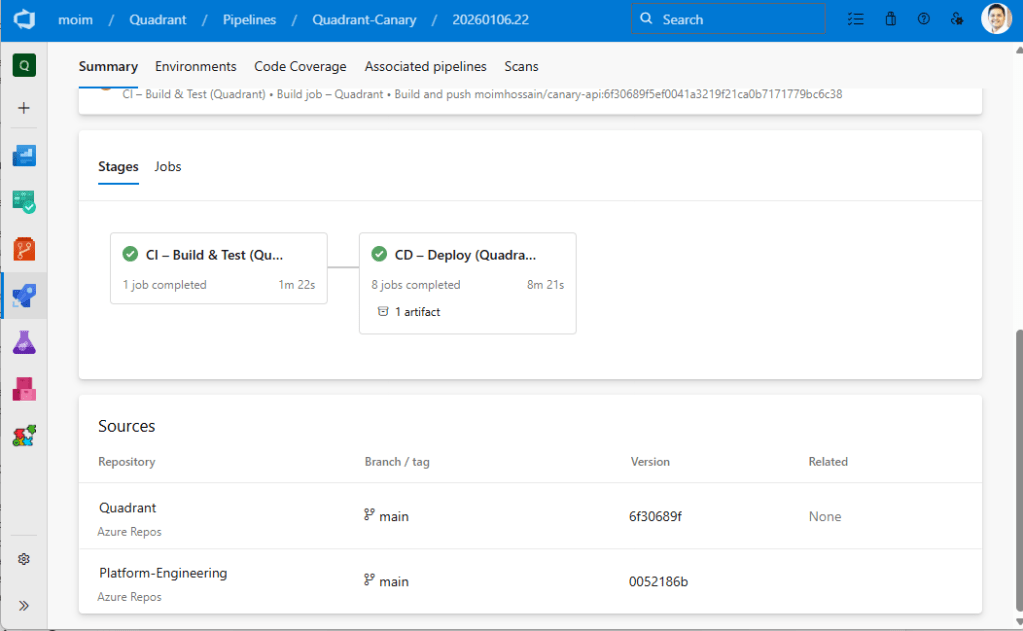1023x631 pixels.
Task: Select the Environments tab
Action: click(x=196, y=67)
